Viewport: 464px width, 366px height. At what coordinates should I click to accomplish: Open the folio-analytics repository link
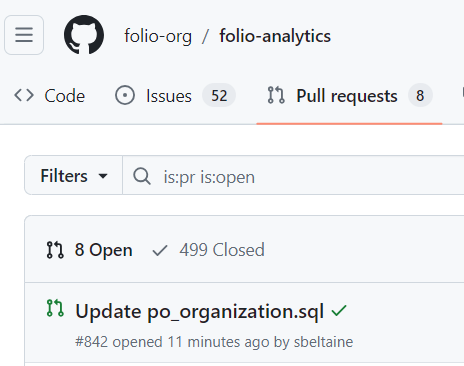275,36
